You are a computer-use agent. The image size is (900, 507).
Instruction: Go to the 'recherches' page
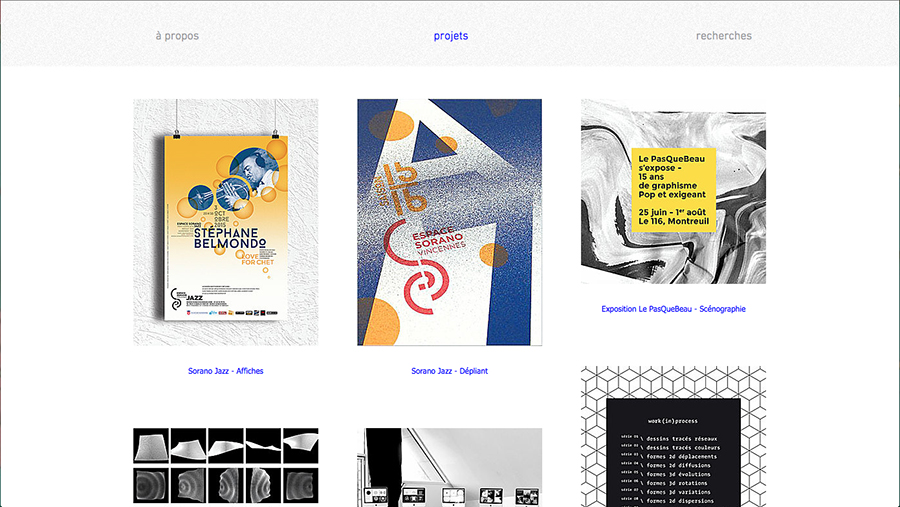[723, 36]
